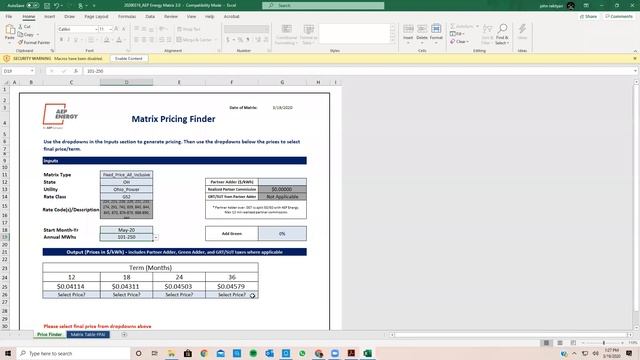Open the Insert ribbon tab

pos(49,17)
